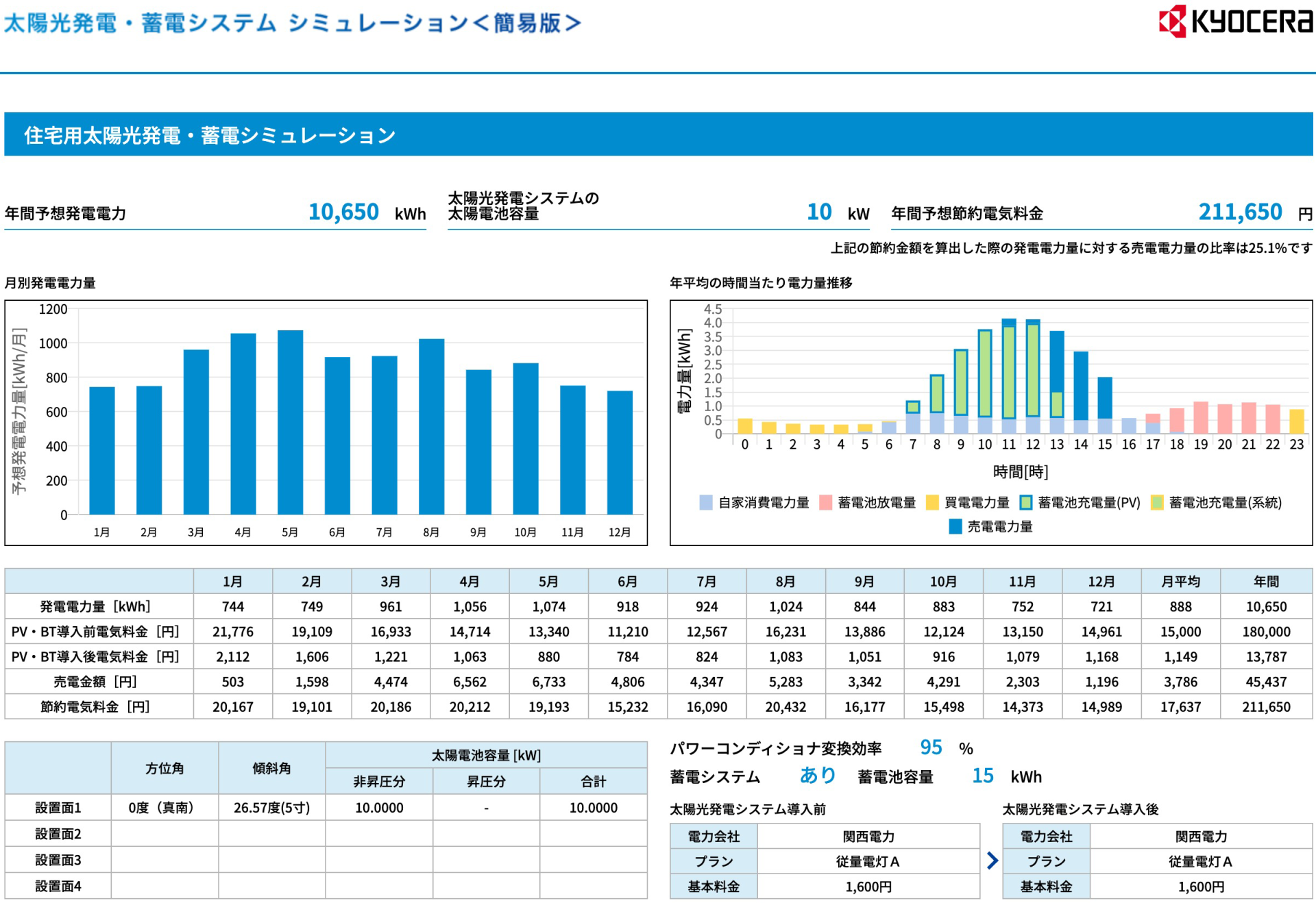Click the power conditioner efficiency value 95
1316x903 pixels.
(x=931, y=747)
